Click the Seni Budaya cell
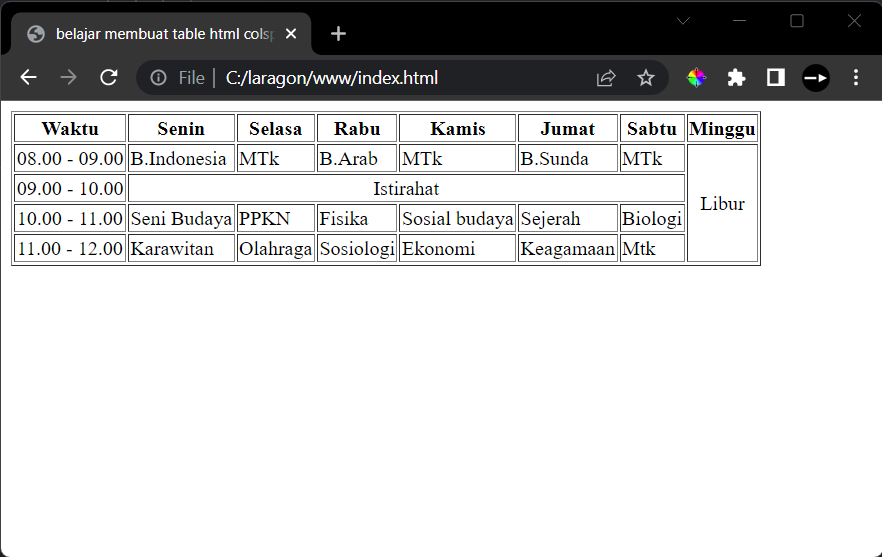 point(181,218)
